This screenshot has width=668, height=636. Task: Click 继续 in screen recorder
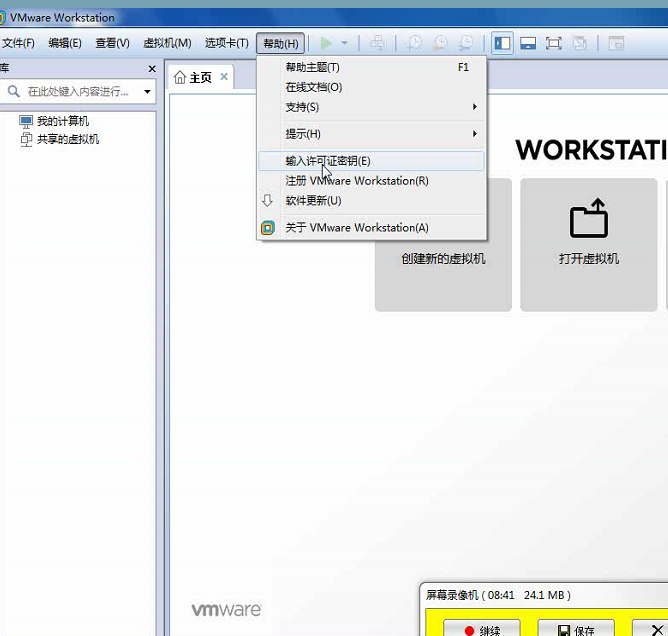coord(481,629)
